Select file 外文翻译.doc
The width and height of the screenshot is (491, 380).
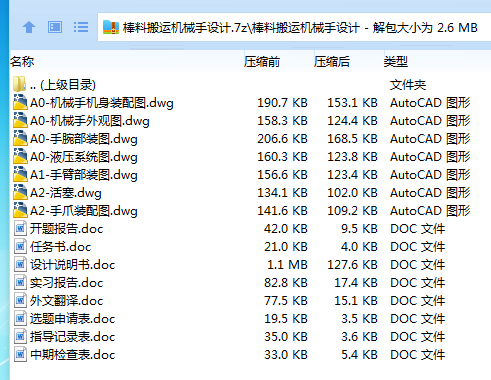tap(67, 301)
